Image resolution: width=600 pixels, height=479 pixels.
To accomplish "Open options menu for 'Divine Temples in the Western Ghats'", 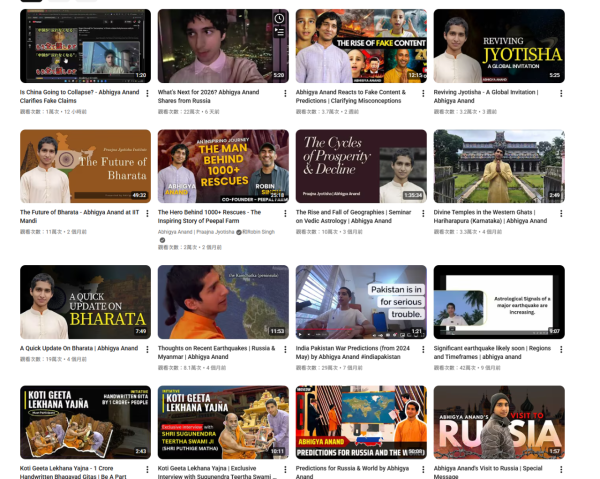I will [562, 213].
